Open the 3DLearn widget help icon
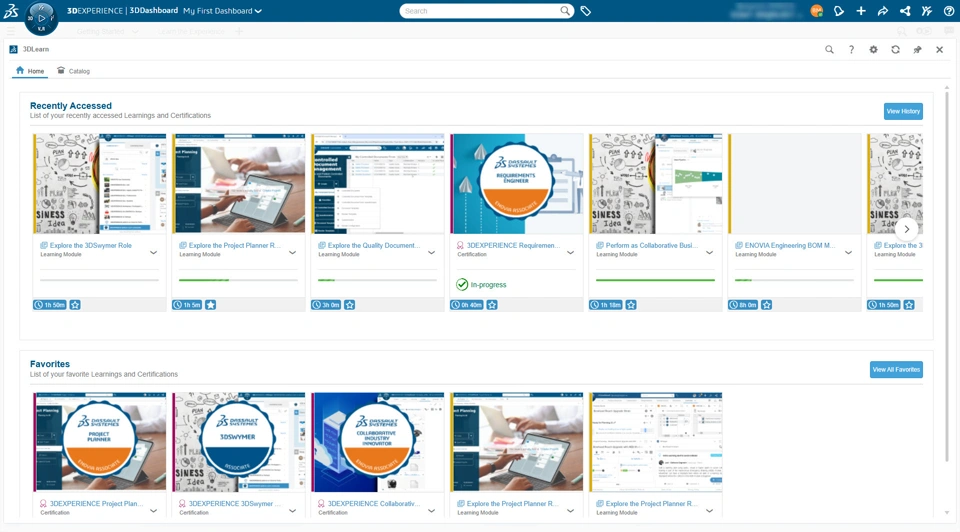960x532 pixels. 851,50
